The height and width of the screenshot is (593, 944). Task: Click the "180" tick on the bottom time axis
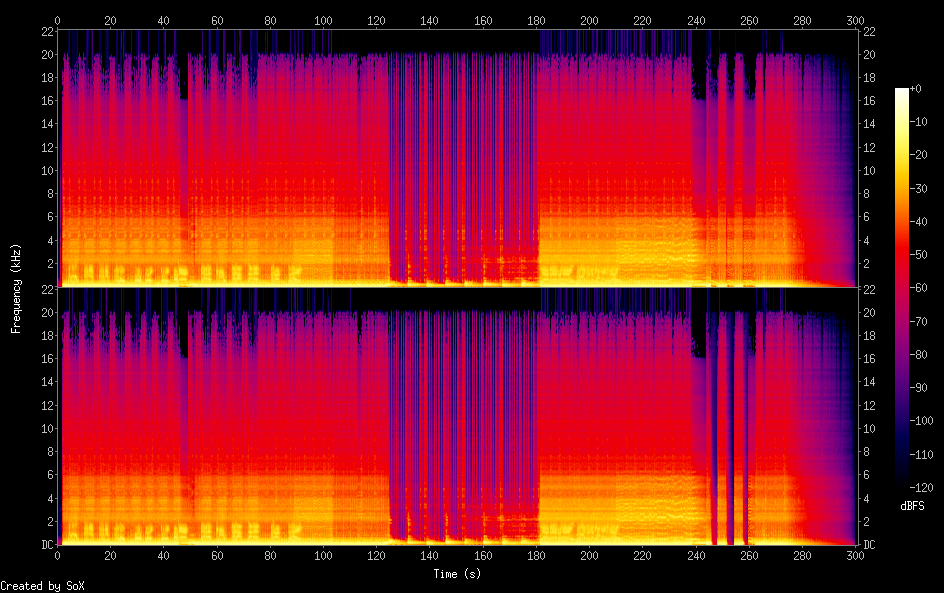[536, 555]
